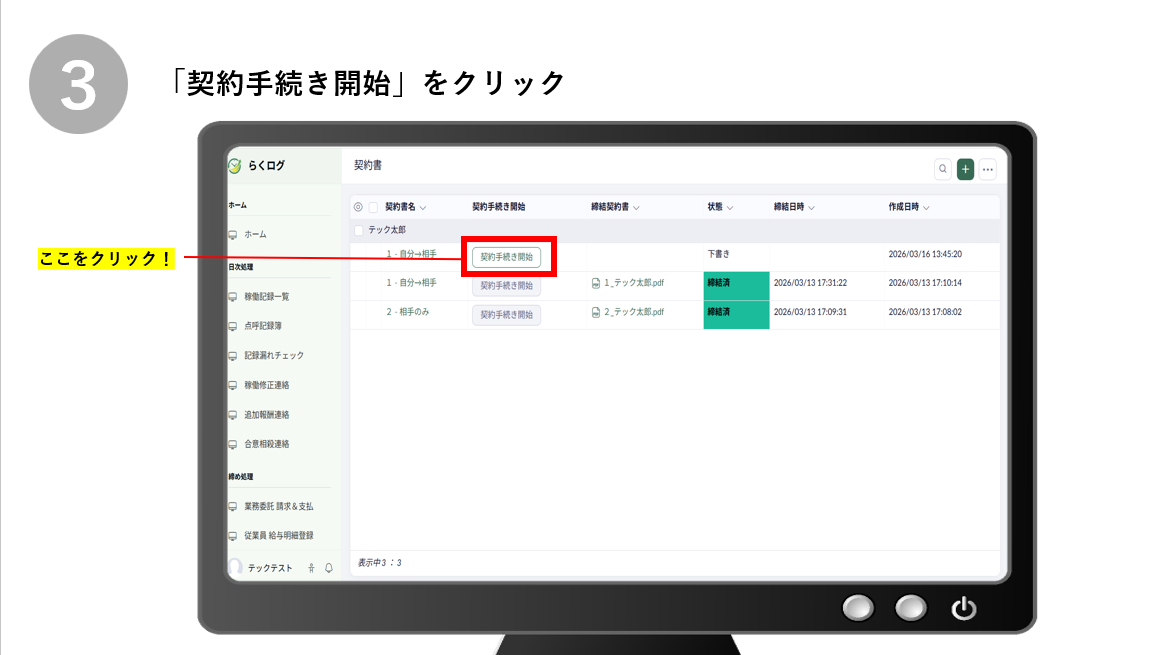Open the 状態 column dropdown
The image size is (1171, 655).
(x=730, y=208)
